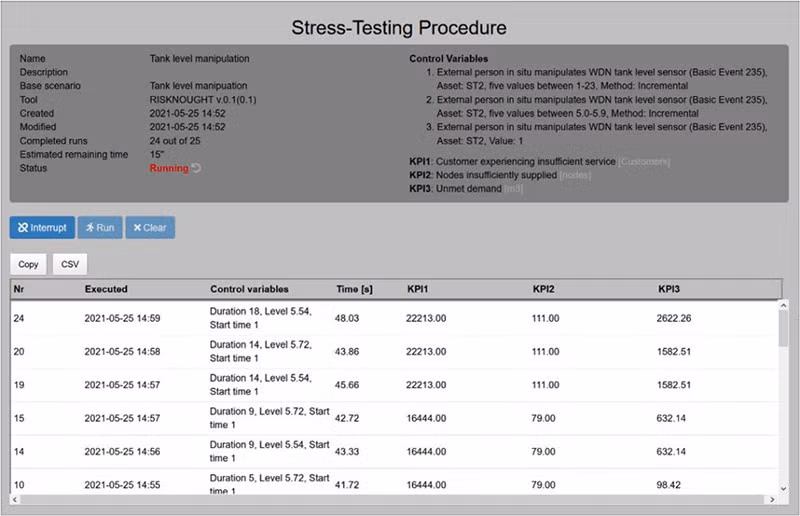Click the table's scroll down arrow
Image resolution: width=800 pixels, height=516 pixels.
pyautogui.click(x=784, y=489)
